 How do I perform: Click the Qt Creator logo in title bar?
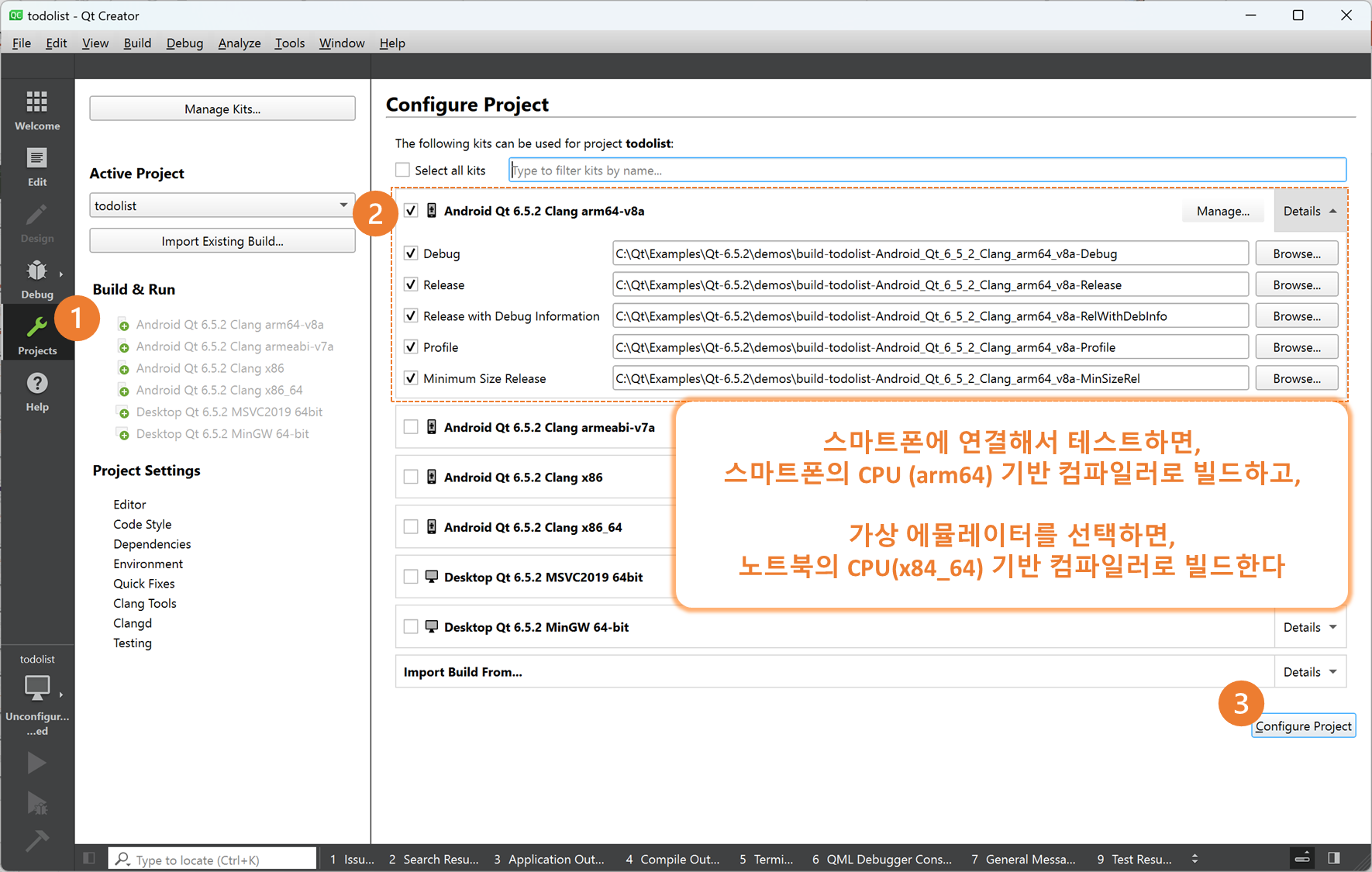[x=16, y=16]
